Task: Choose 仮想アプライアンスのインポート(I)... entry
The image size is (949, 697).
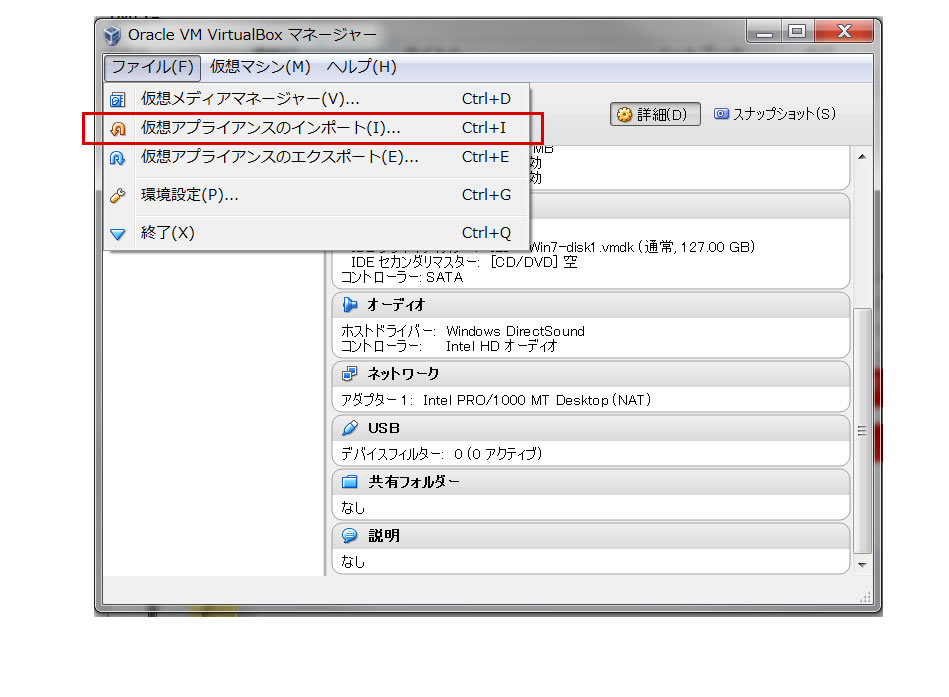Action: [317, 128]
